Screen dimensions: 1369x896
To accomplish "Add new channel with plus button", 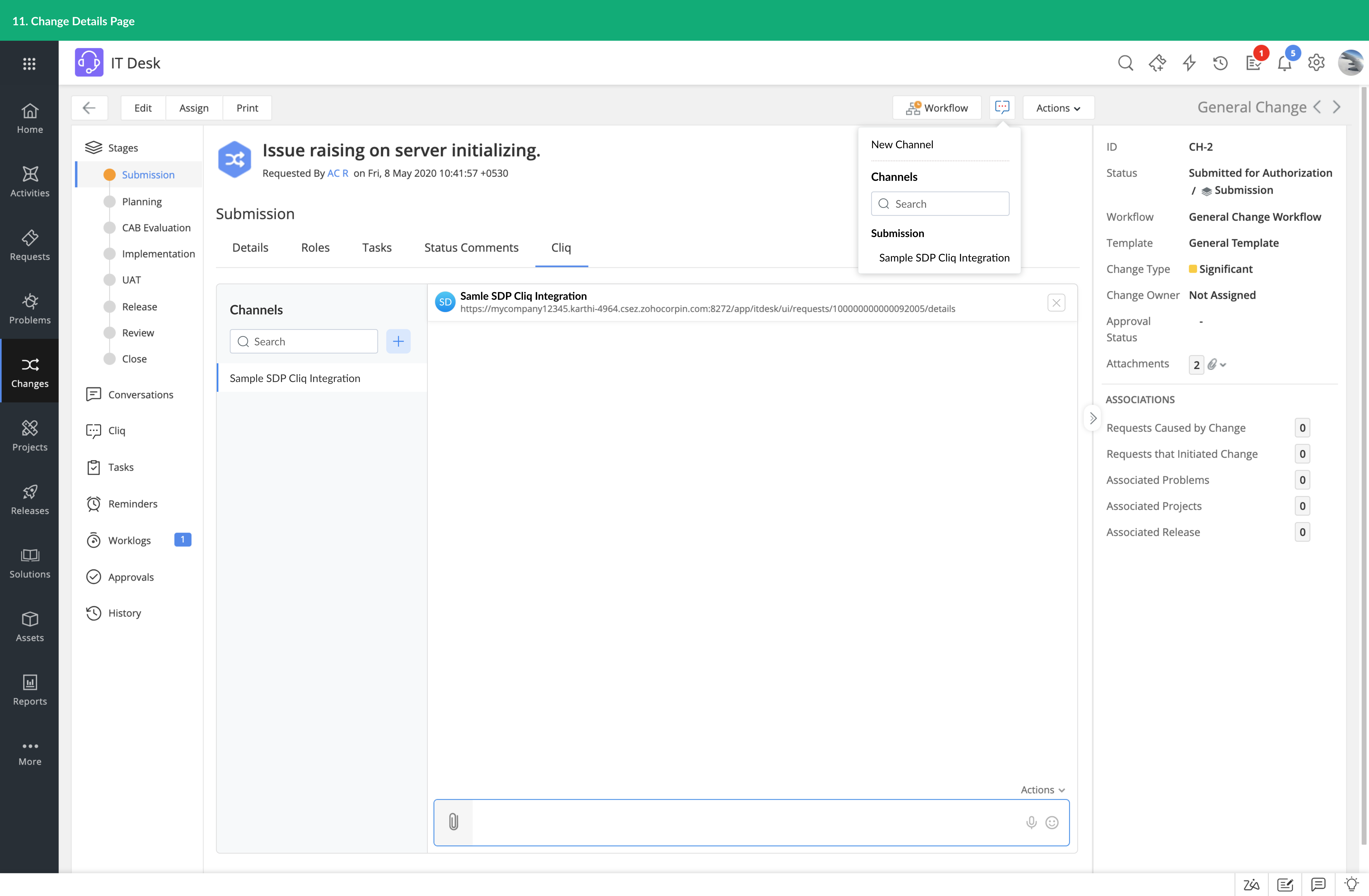I will 398,342.
